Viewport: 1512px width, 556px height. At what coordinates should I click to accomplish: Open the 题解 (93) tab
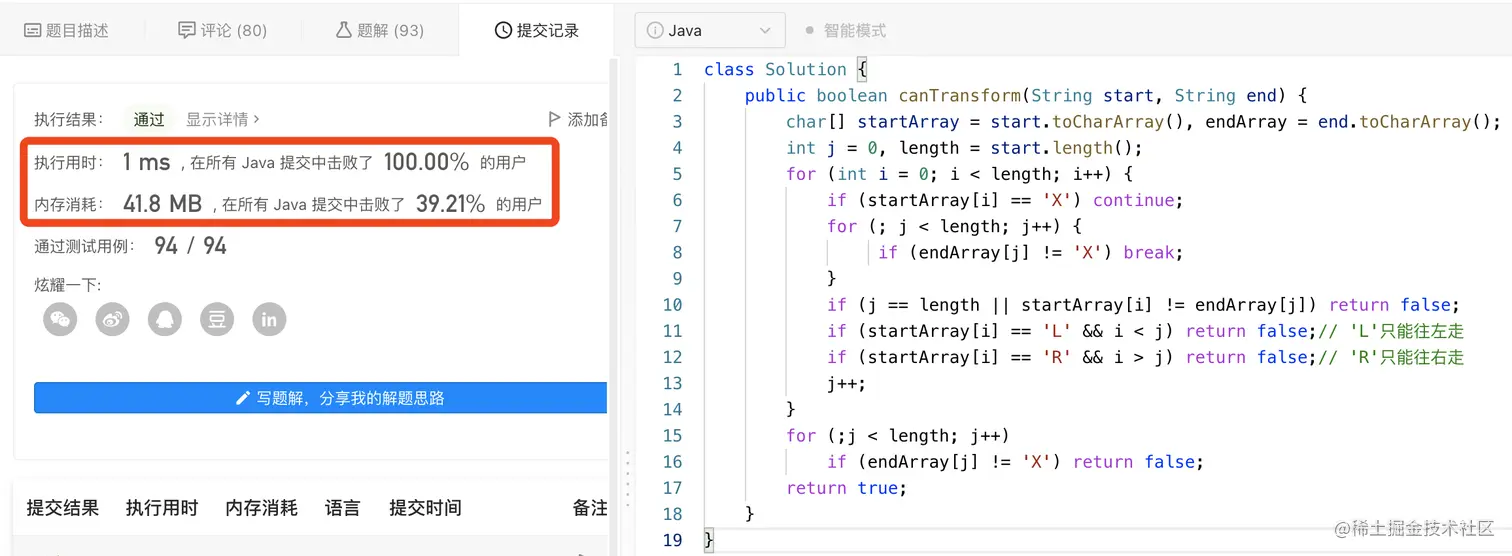(380, 30)
